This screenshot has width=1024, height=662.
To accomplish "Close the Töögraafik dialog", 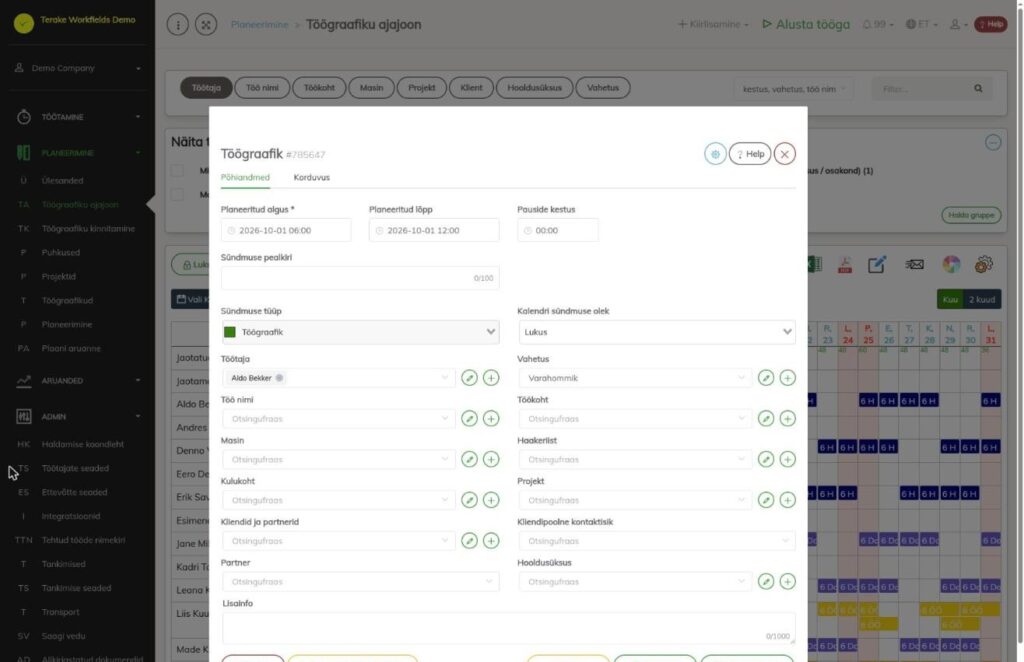I will pyautogui.click(x=785, y=154).
